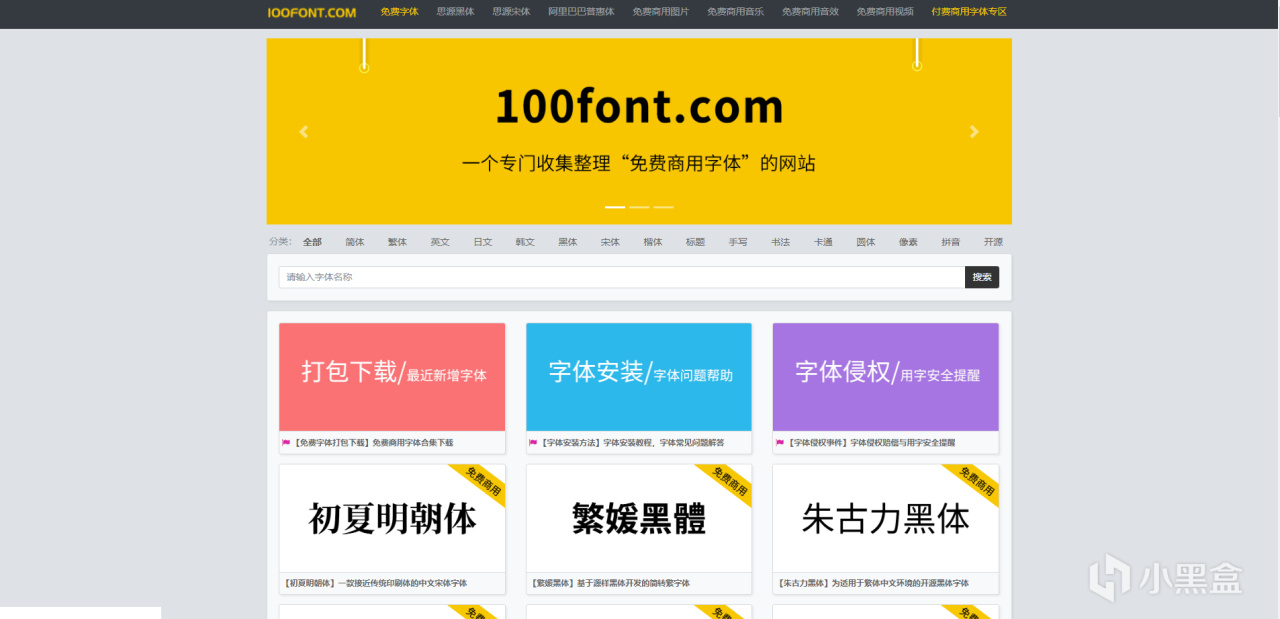Screen dimensions: 1280x619
Task: Open 思源宋体 in the top nav
Action: coord(511,12)
